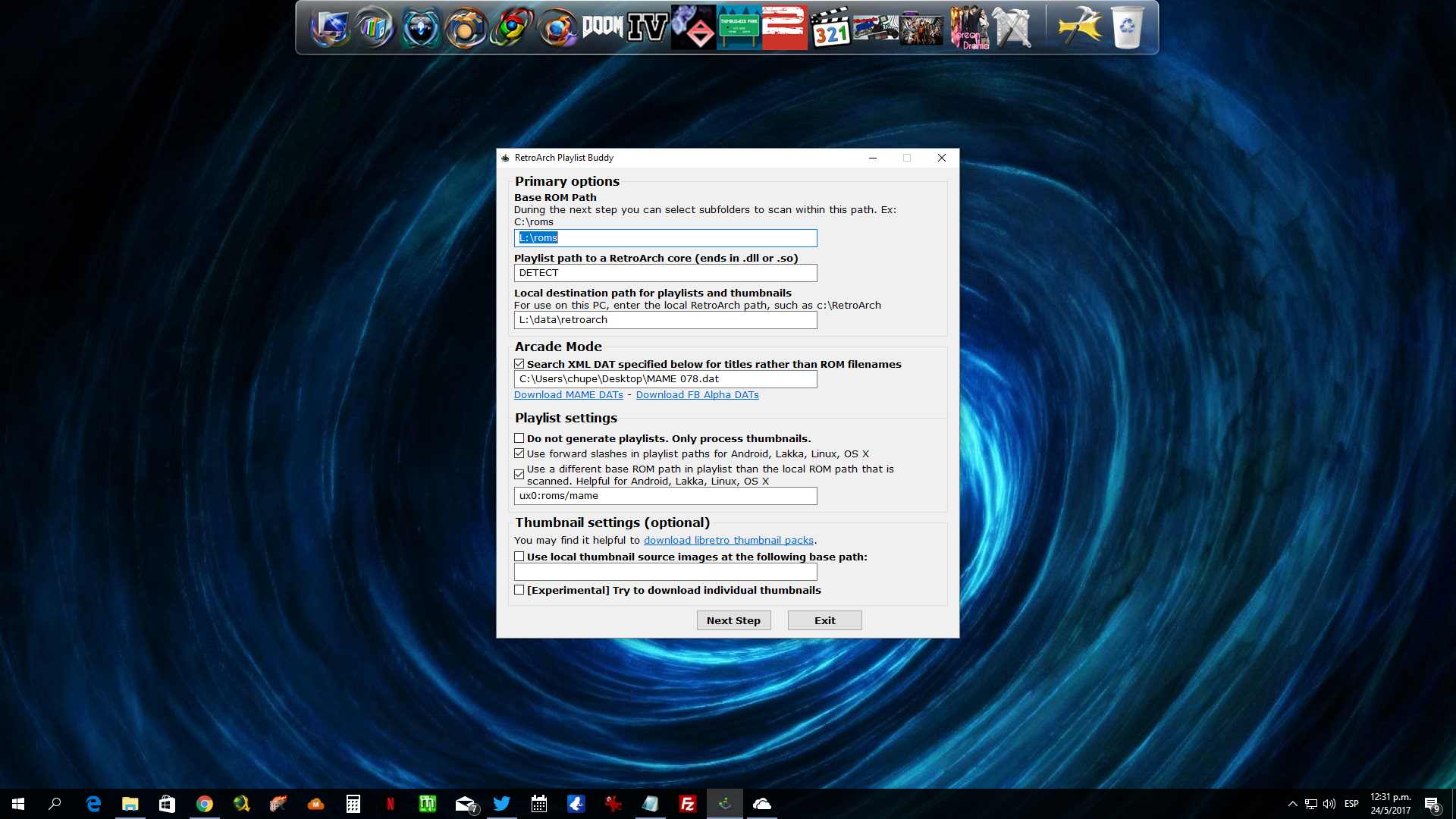Launch Chrome orb icon in dock

511,28
